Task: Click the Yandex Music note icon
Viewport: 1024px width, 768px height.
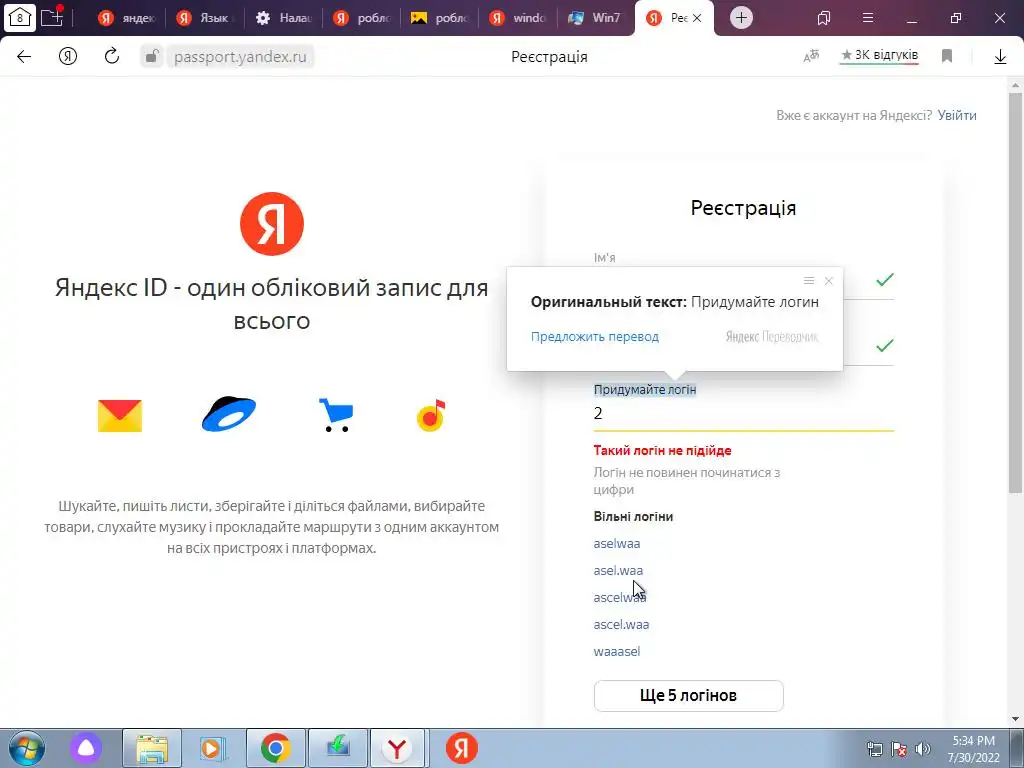Action: point(431,415)
